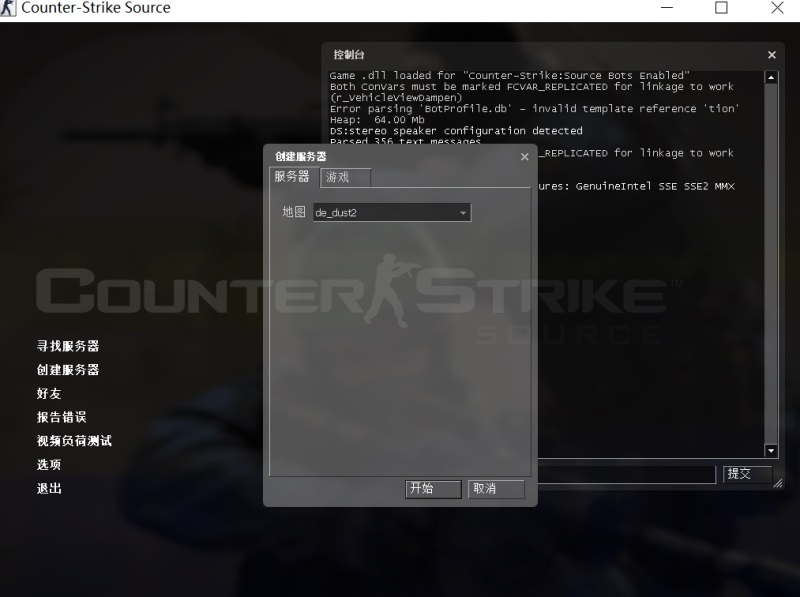Choose 报告错误 in main menu
Image resolution: width=800 pixels, height=597 pixels.
click(62, 417)
